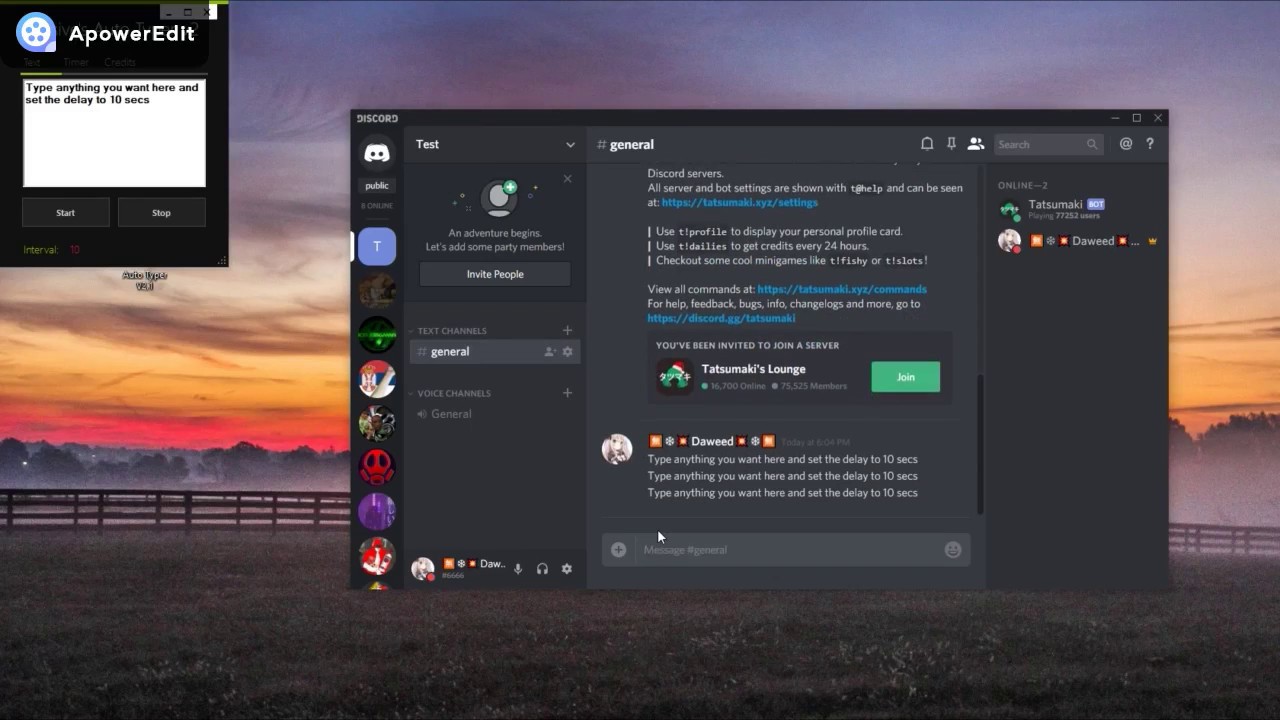
Task: Click your user avatar in bottom panel
Action: 423,569
